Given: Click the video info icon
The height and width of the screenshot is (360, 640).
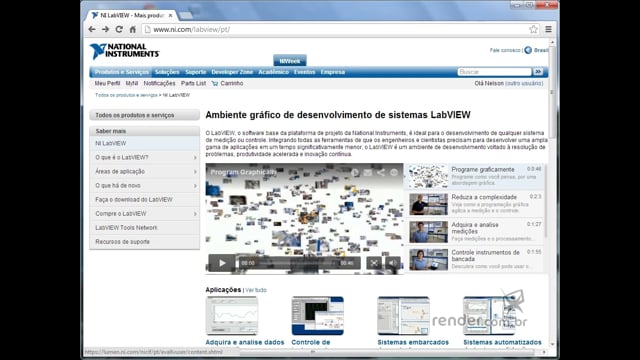Looking at the screenshot, I should coord(394,173).
